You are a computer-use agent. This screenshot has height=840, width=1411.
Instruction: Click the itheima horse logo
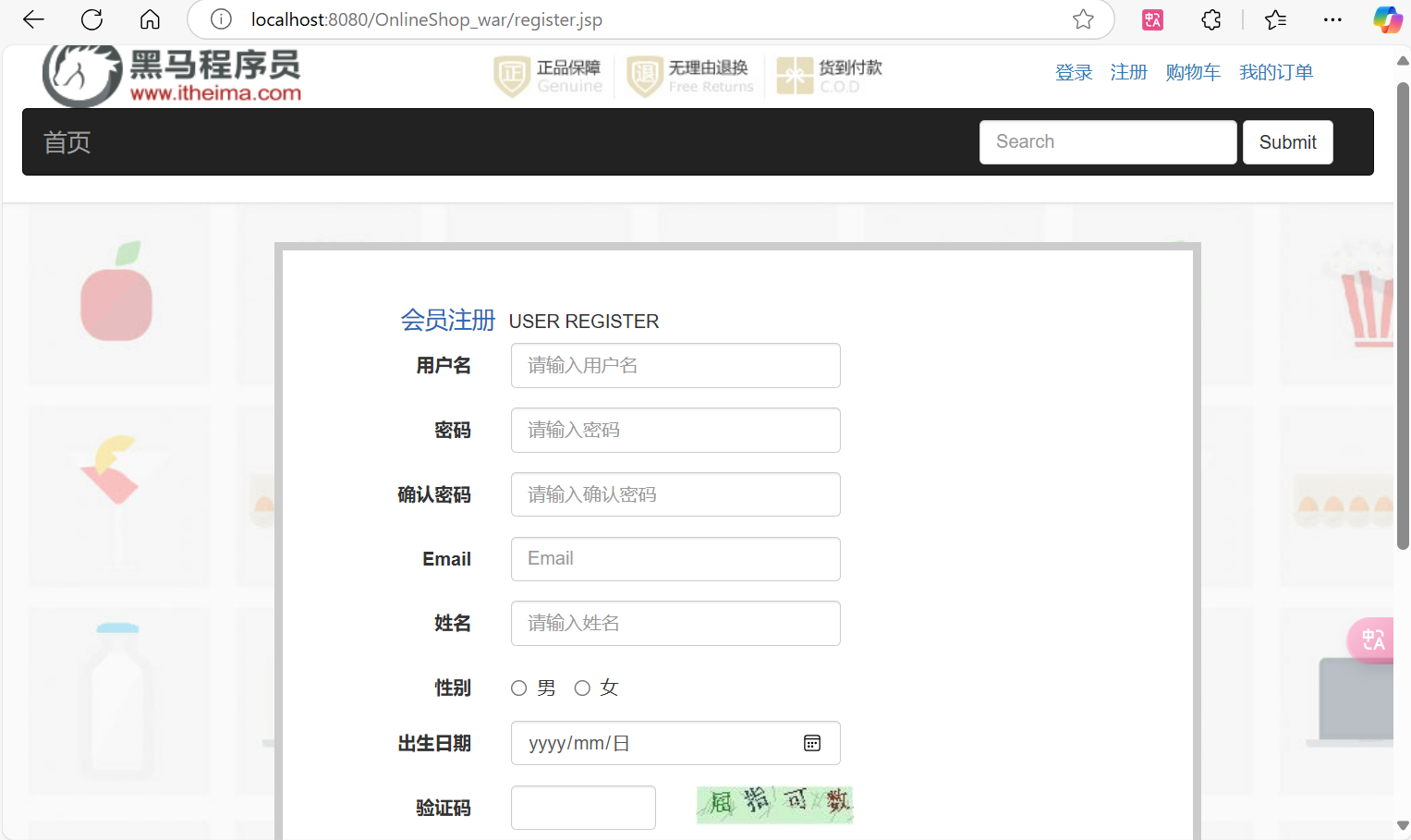[x=82, y=74]
